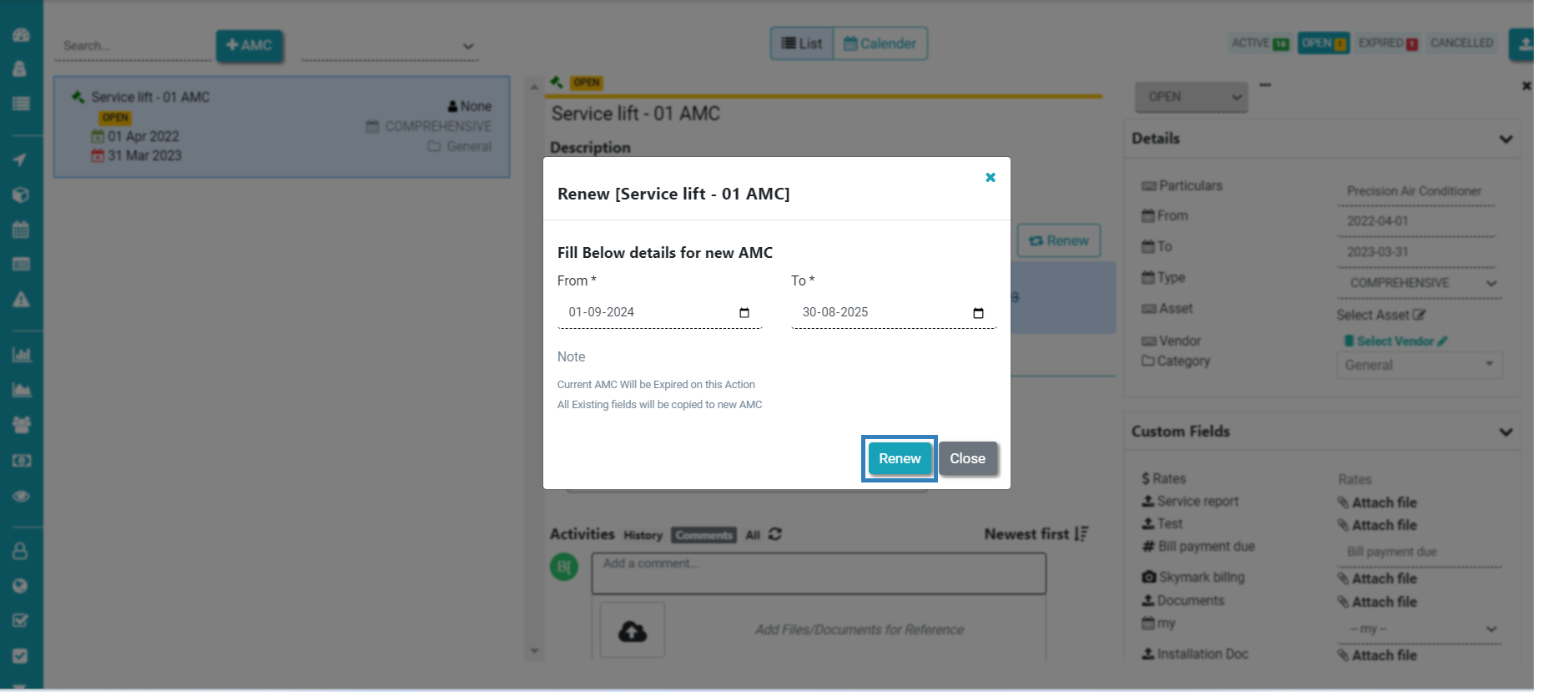Image resolution: width=1568 pixels, height=692 pixels.
Task: Add a new AMC
Action: tap(249, 45)
